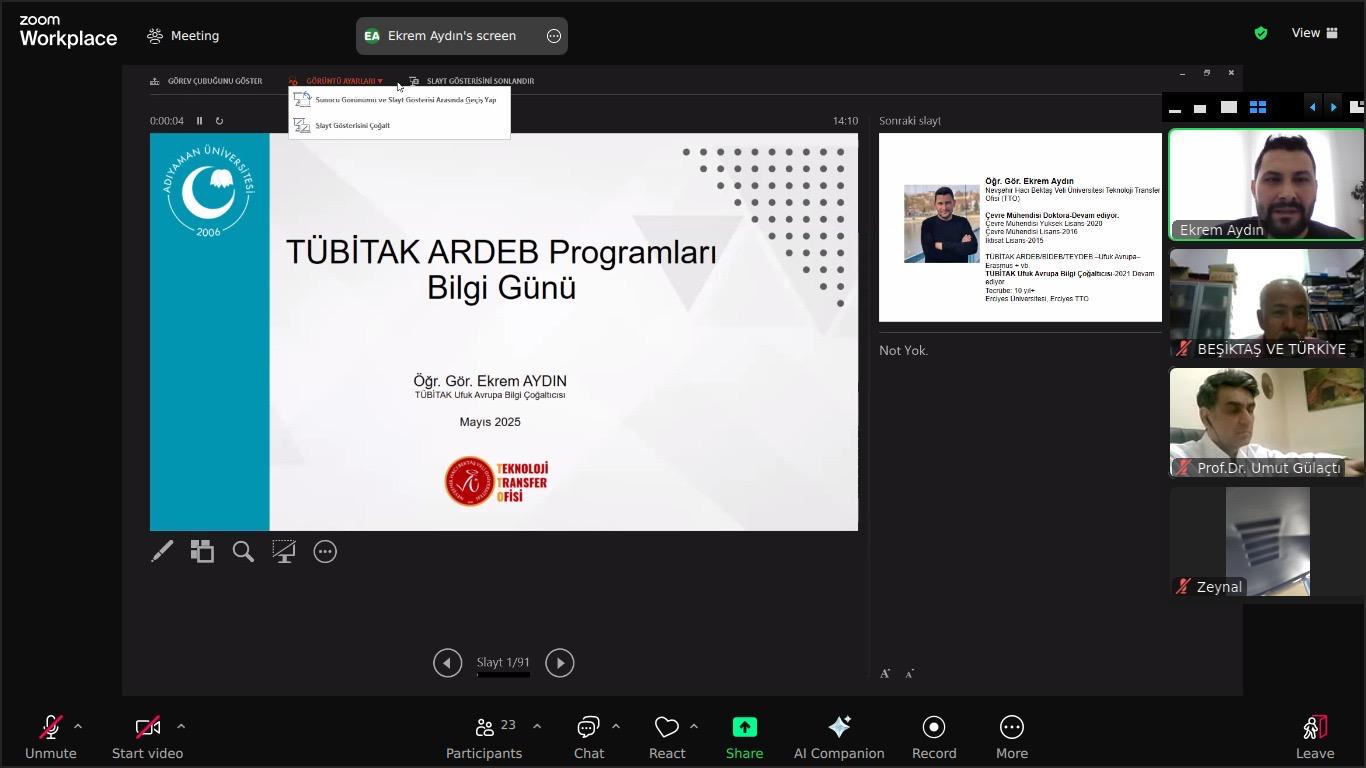
Task: Start recording with the Record button
Action: tap(934, 737)
